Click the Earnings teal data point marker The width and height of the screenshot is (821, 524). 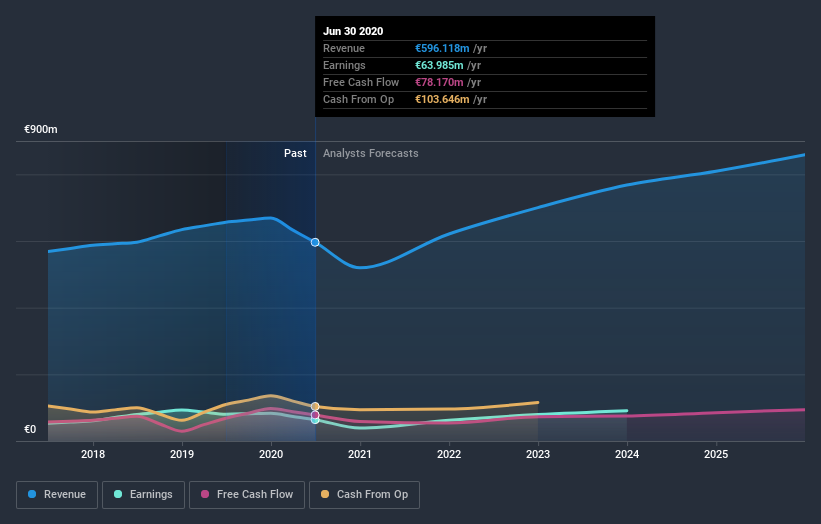point(315,420)
